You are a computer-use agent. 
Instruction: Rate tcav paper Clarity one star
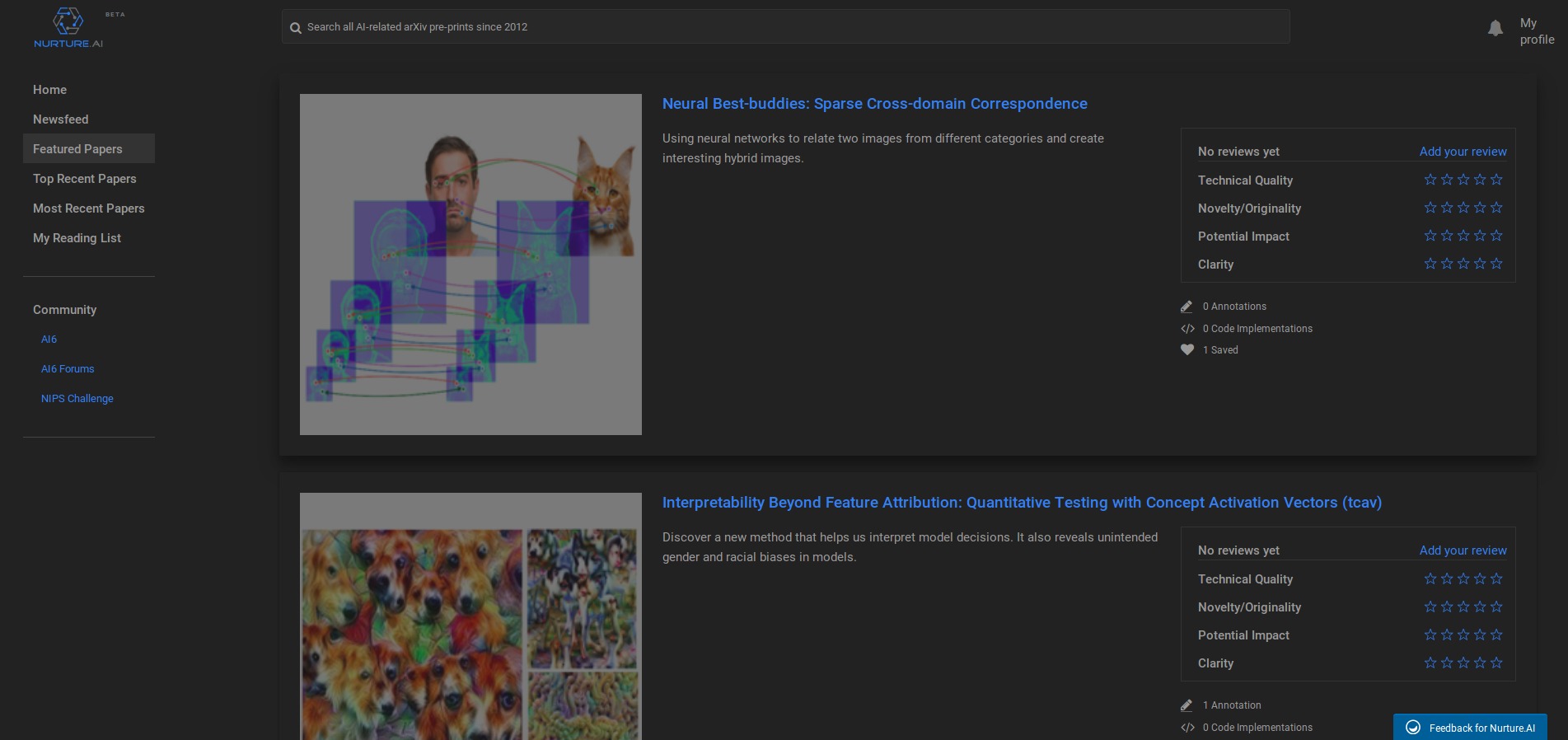(x=1430, y=663)
